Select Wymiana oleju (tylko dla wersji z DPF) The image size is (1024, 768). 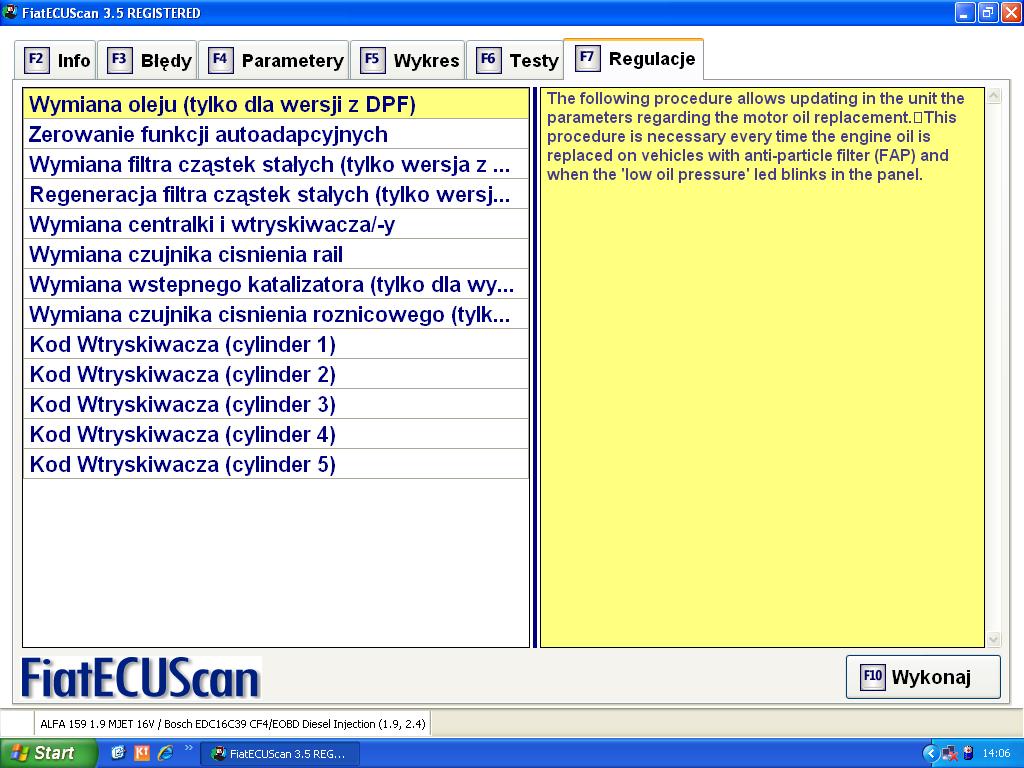point(276,104)
